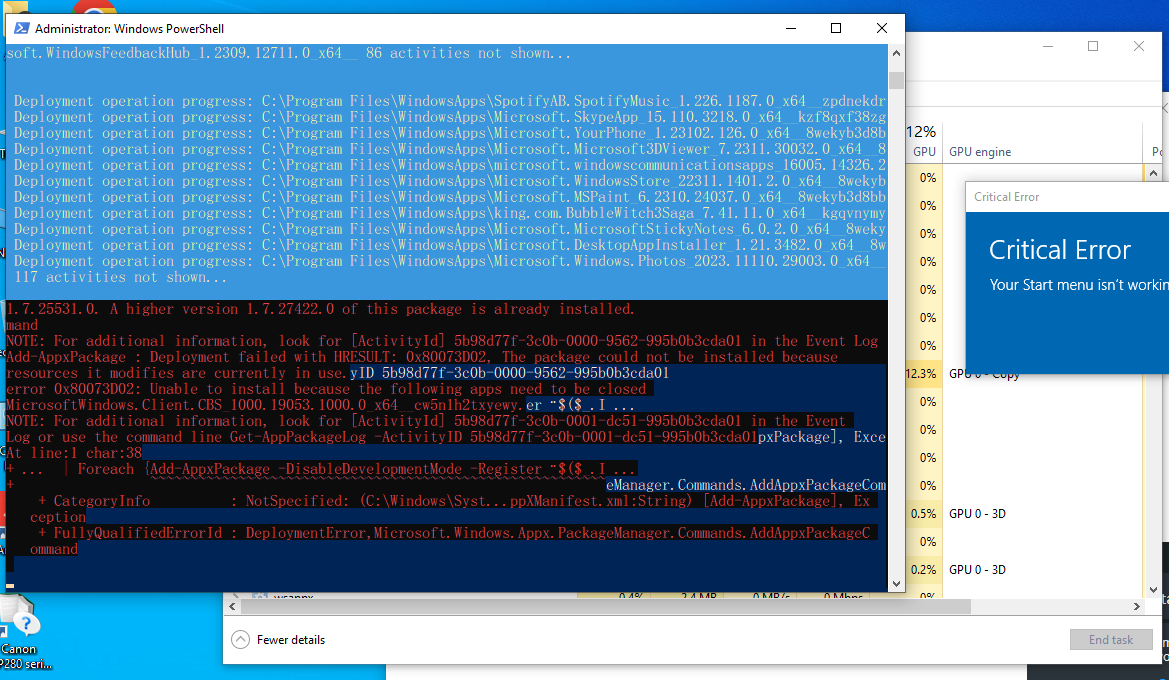This screenshot has height=680, width=1169.
Task: Collapse Task Manager using Fewer details
Action: click(290, 639)
